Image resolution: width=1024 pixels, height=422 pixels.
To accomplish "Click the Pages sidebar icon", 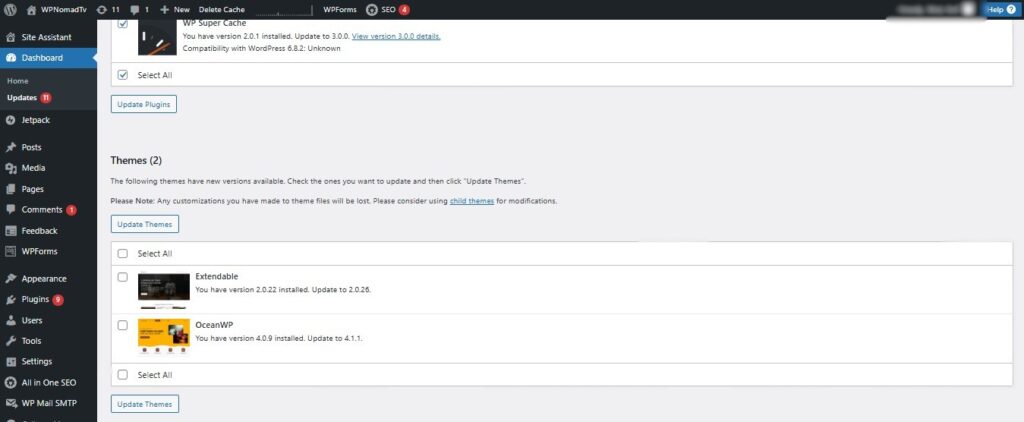I will click(10, 189).
